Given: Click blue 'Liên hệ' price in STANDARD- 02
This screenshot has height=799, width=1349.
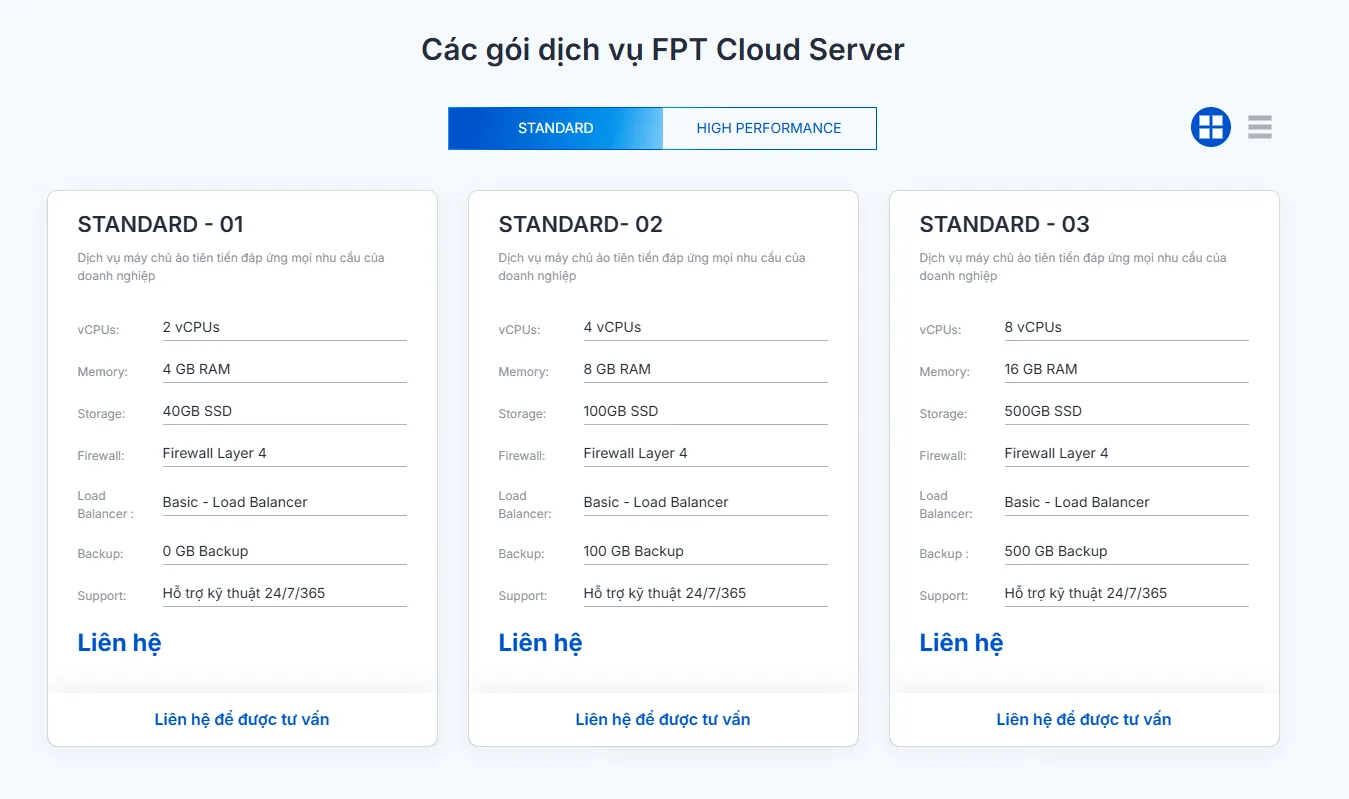Looking at the screenshot, I should tap(541, 642).
